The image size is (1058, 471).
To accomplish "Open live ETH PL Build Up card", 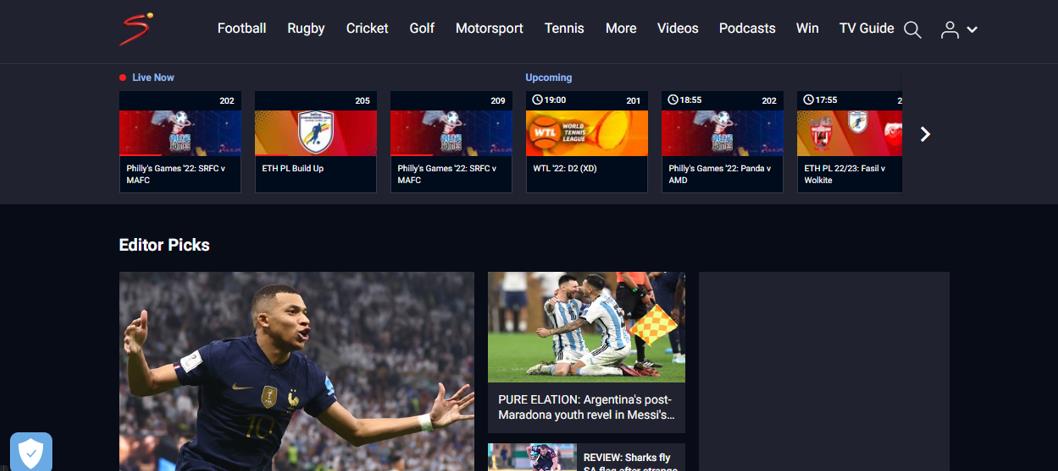I will click(x=315, y=141).
